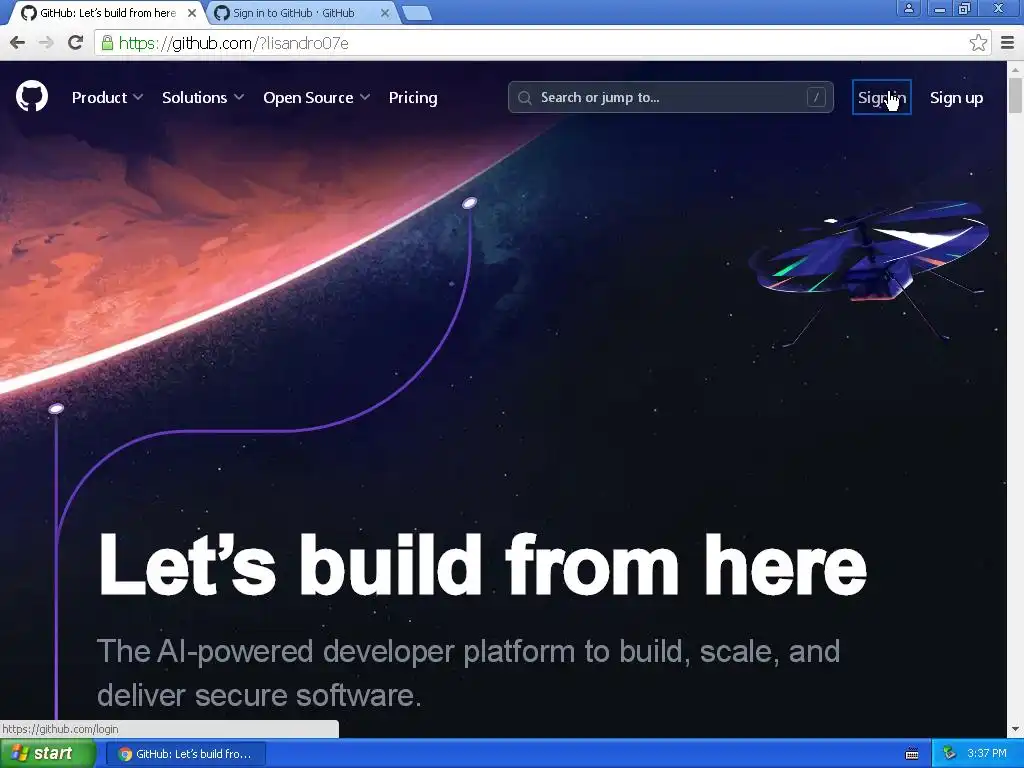Screen dimensions: 1024x768
Task: Expand the Open Source dropdown menu
Action: tap(317, 97)
